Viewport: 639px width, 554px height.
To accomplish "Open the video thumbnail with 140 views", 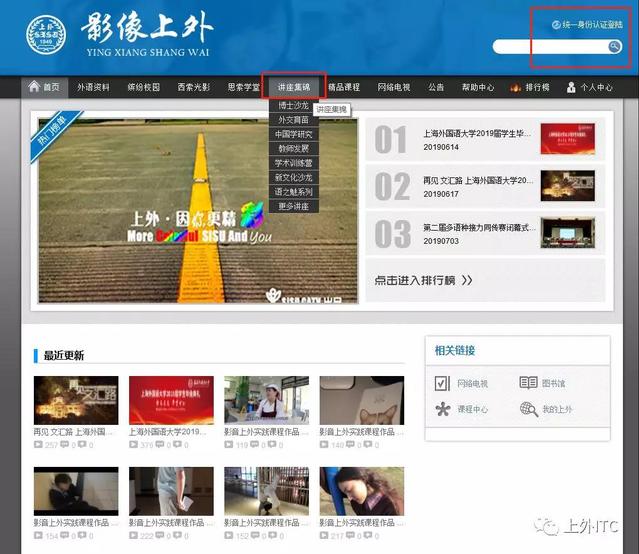I will pos(362,400).
